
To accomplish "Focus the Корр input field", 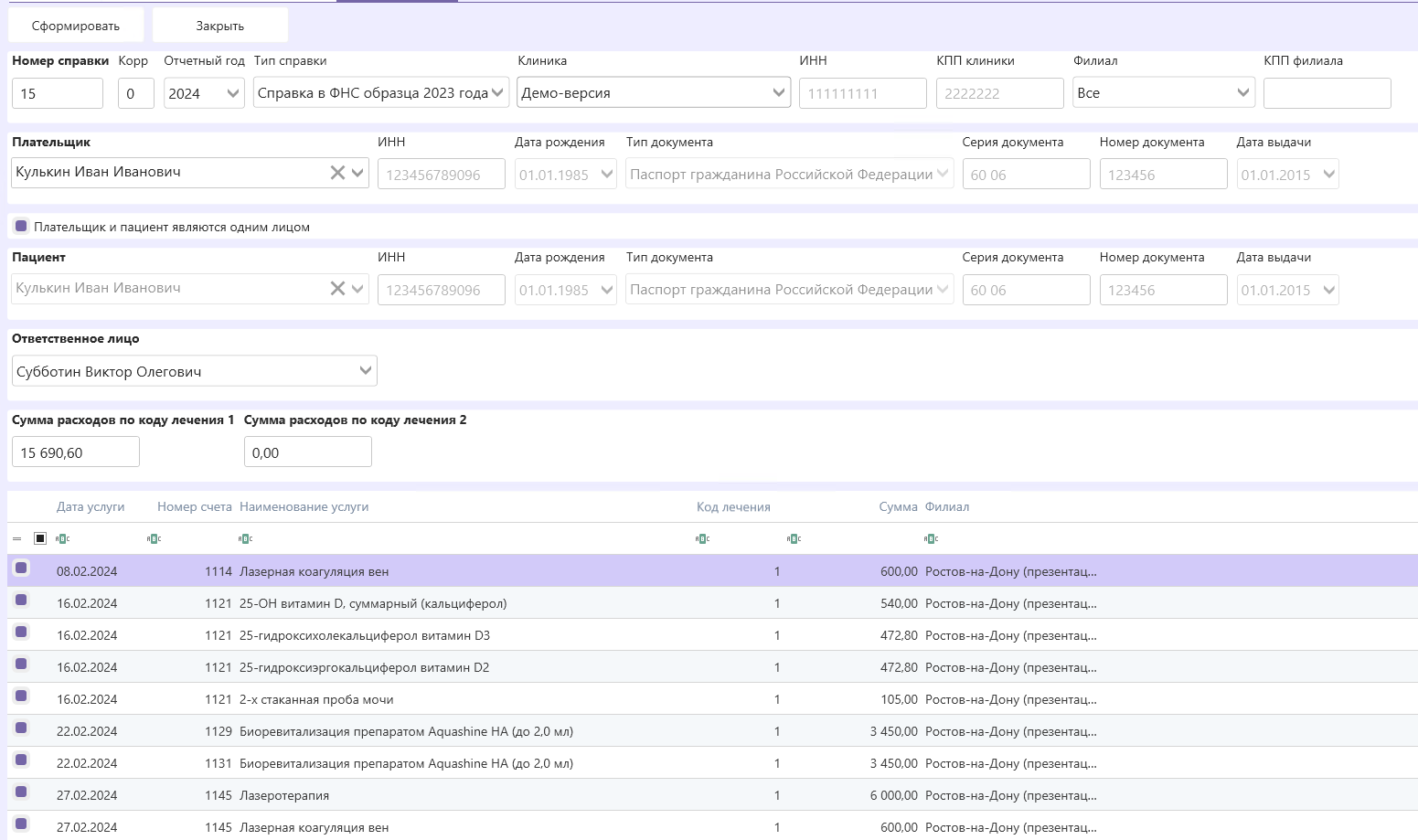I will (136, 93).
